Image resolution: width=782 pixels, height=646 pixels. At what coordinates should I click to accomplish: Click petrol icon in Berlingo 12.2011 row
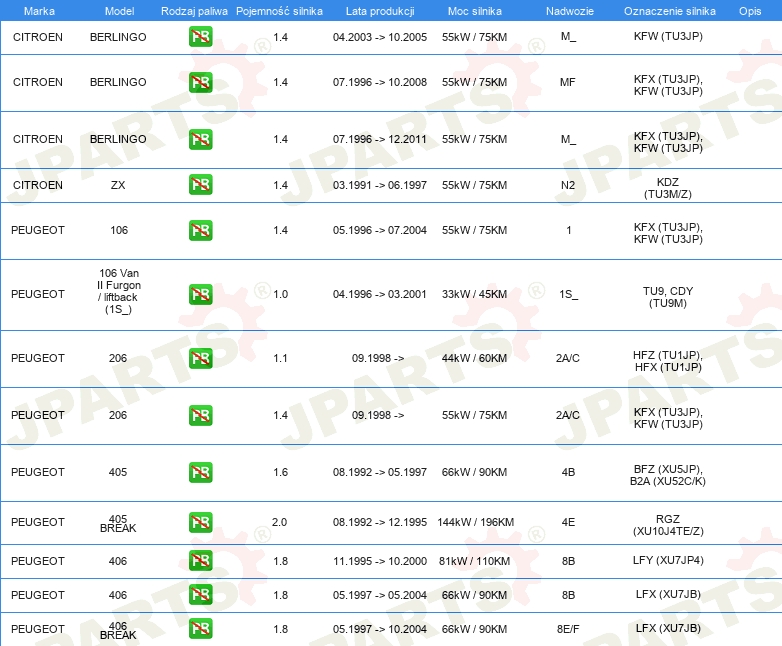click(x=200, y=139)
